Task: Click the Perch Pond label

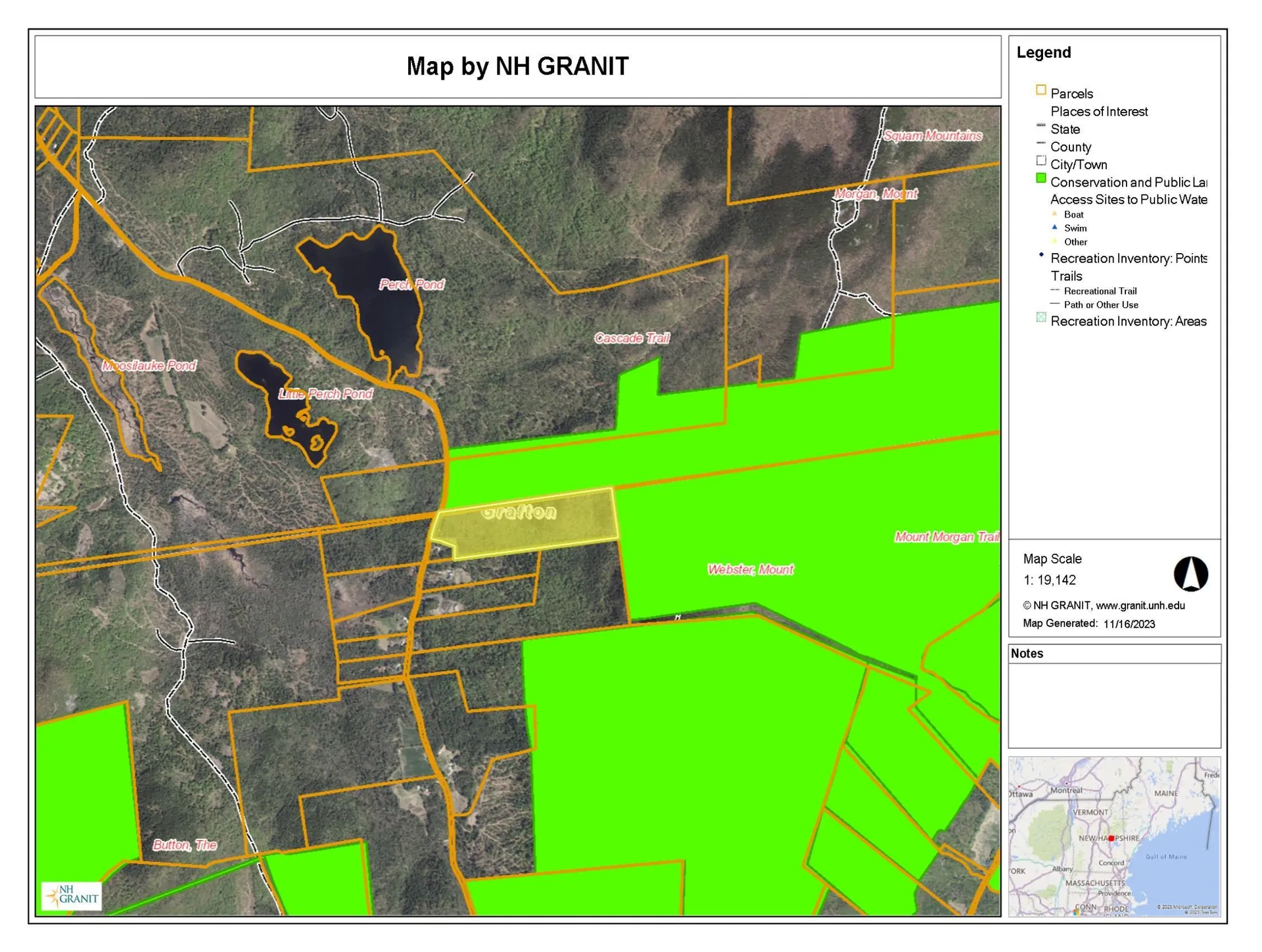Action: [x=411, y=285]
